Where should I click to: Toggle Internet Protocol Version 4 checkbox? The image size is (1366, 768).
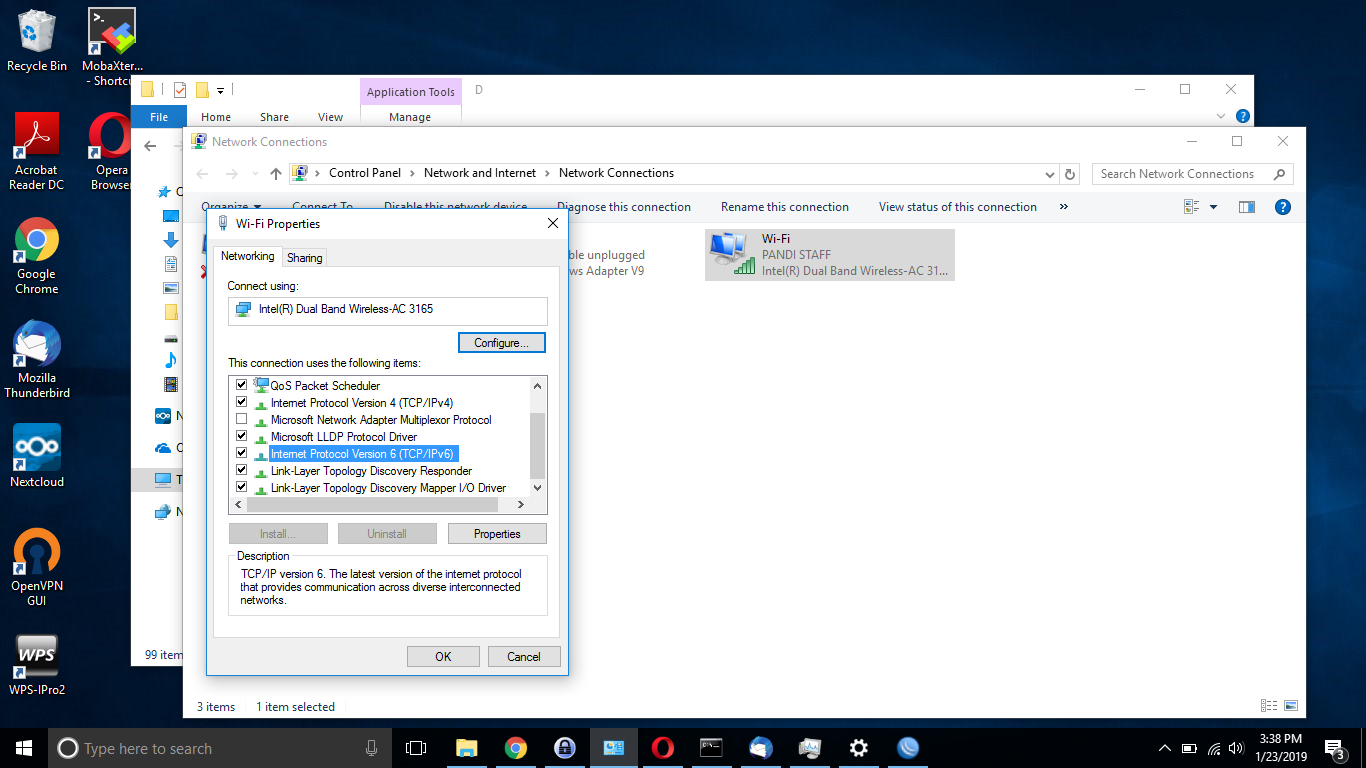click(x=241, y=402)
